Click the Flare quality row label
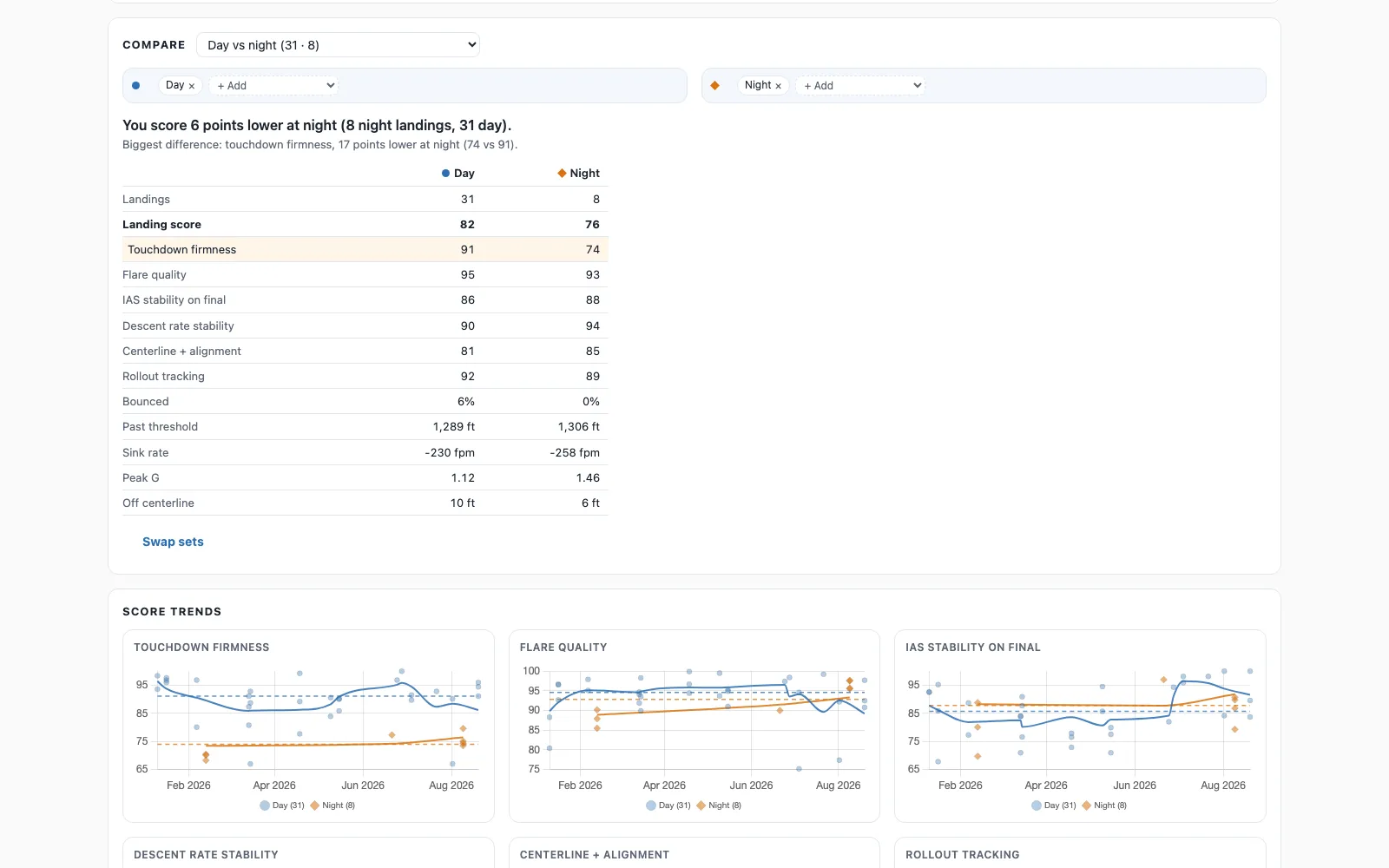 [x=155, y=275]
